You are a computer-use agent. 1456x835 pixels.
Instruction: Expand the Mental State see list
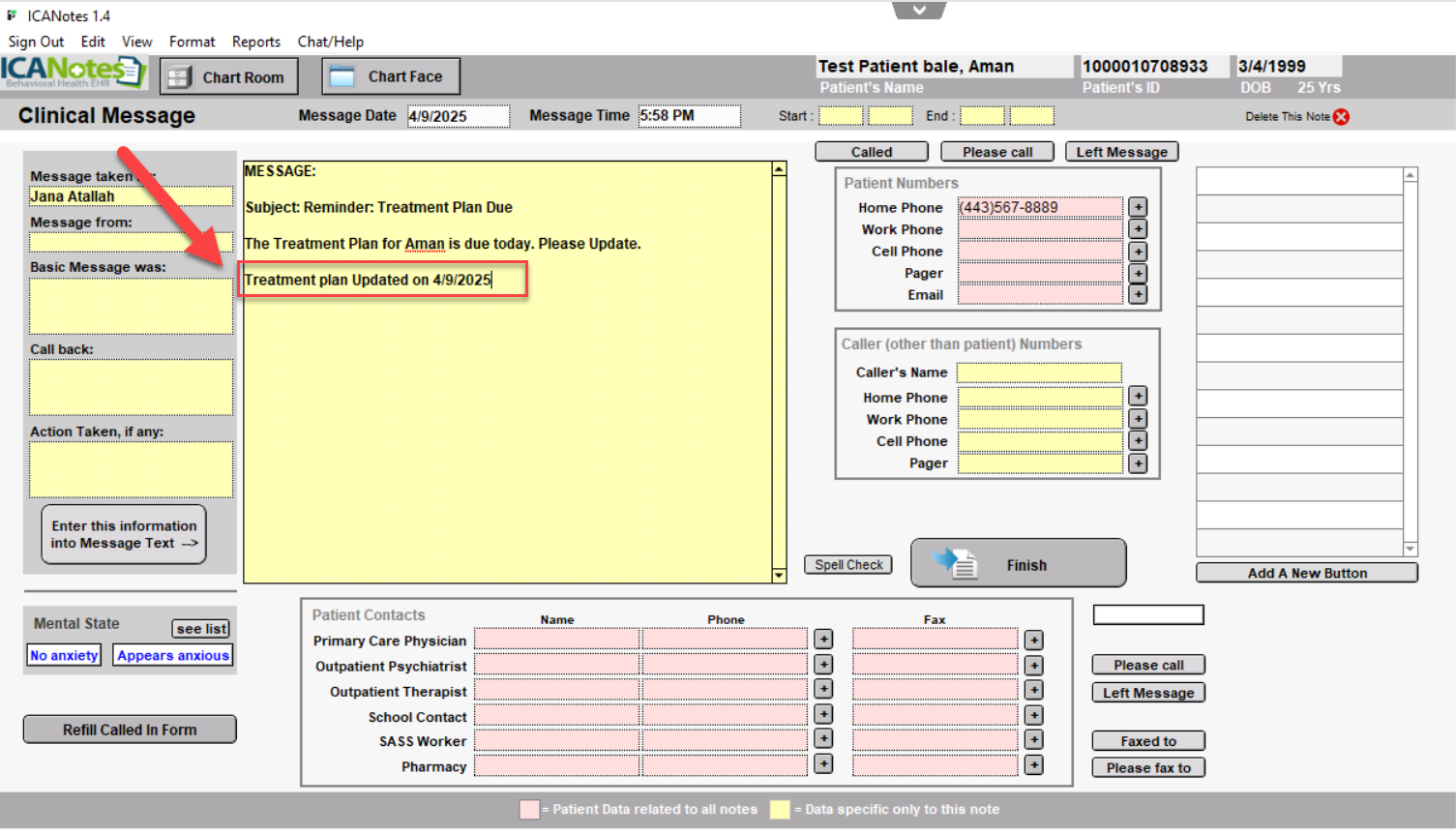[x=201, y=629]
